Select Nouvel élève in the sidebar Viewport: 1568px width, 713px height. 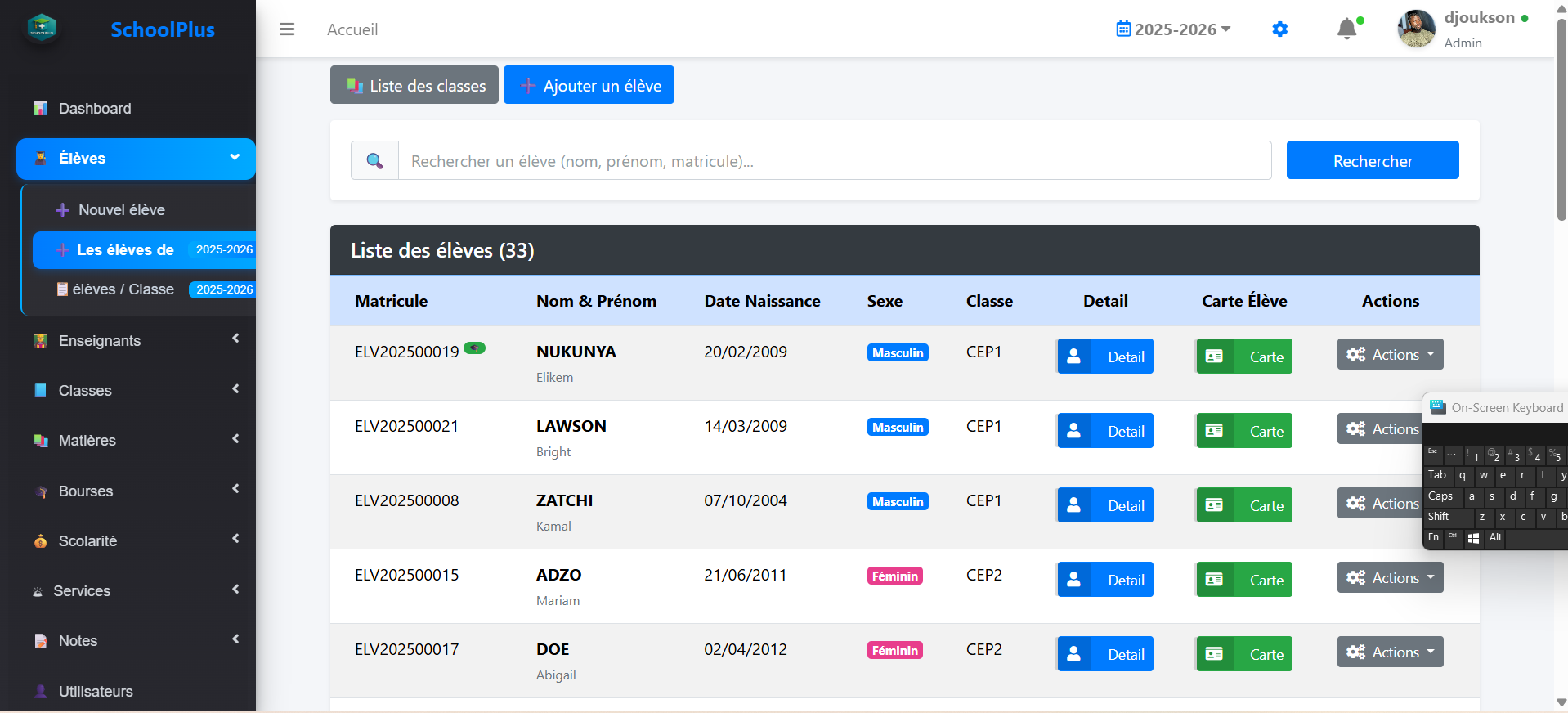(x=121, y=210)
